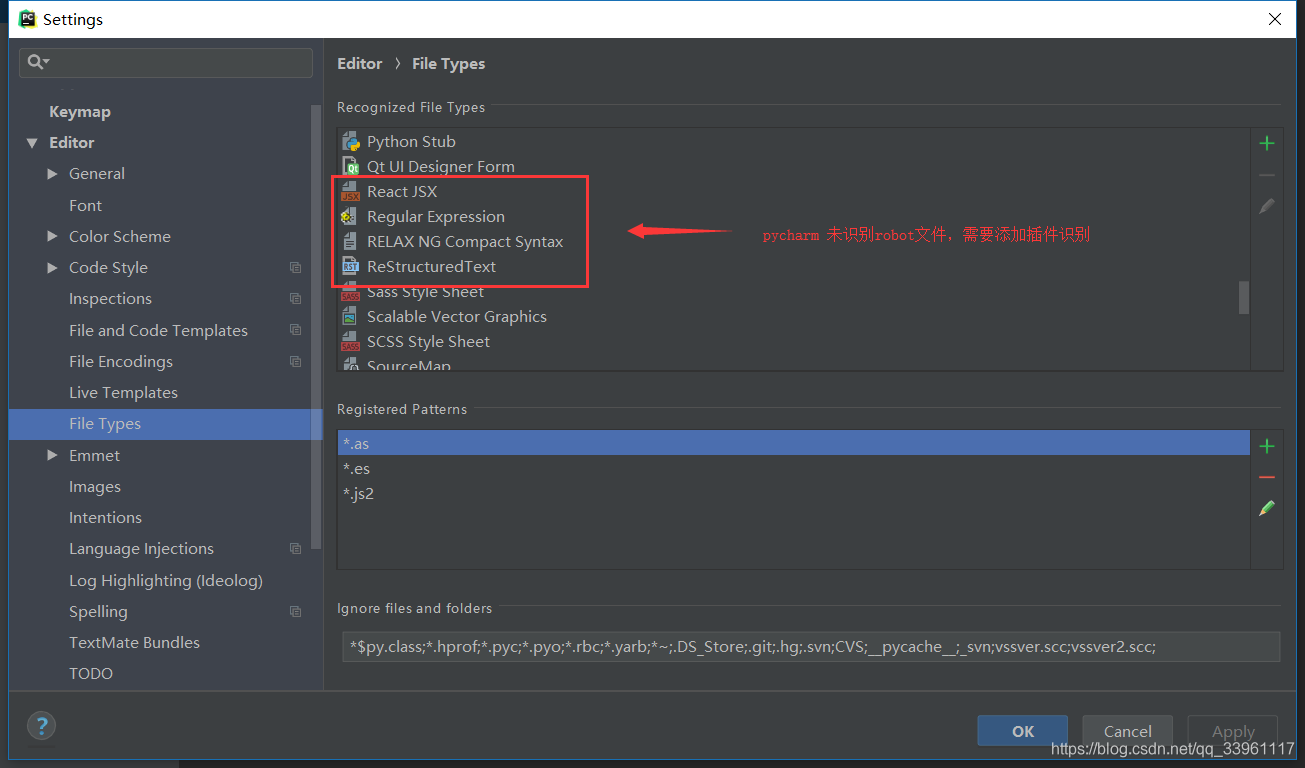This screenshot has height=768, width=1305.
Task: Close the Settings dialog window
Action: [1275, 19]
